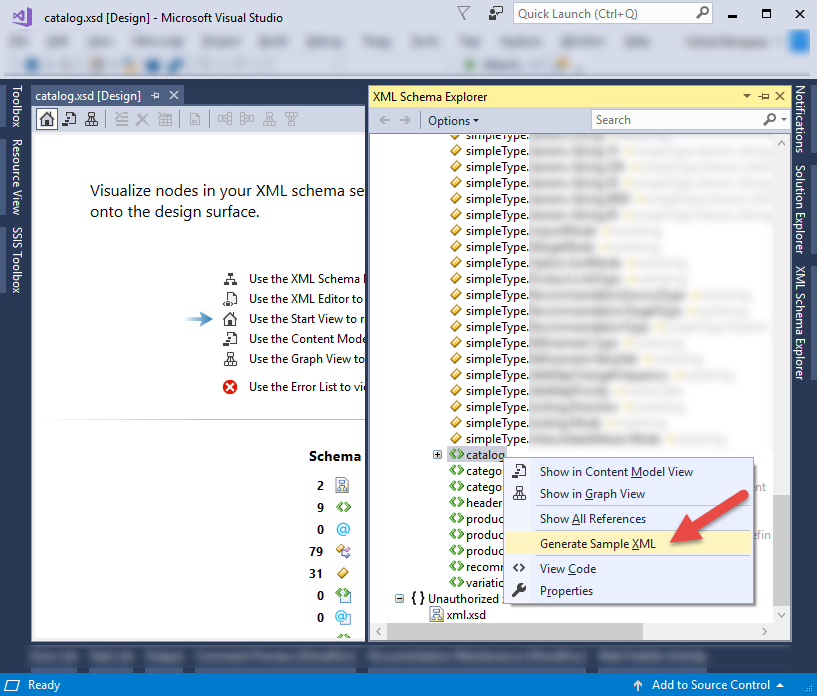Toggle auto-hide pin on XML Schema Explorer

pyautogui.click(x=764, y=96)
